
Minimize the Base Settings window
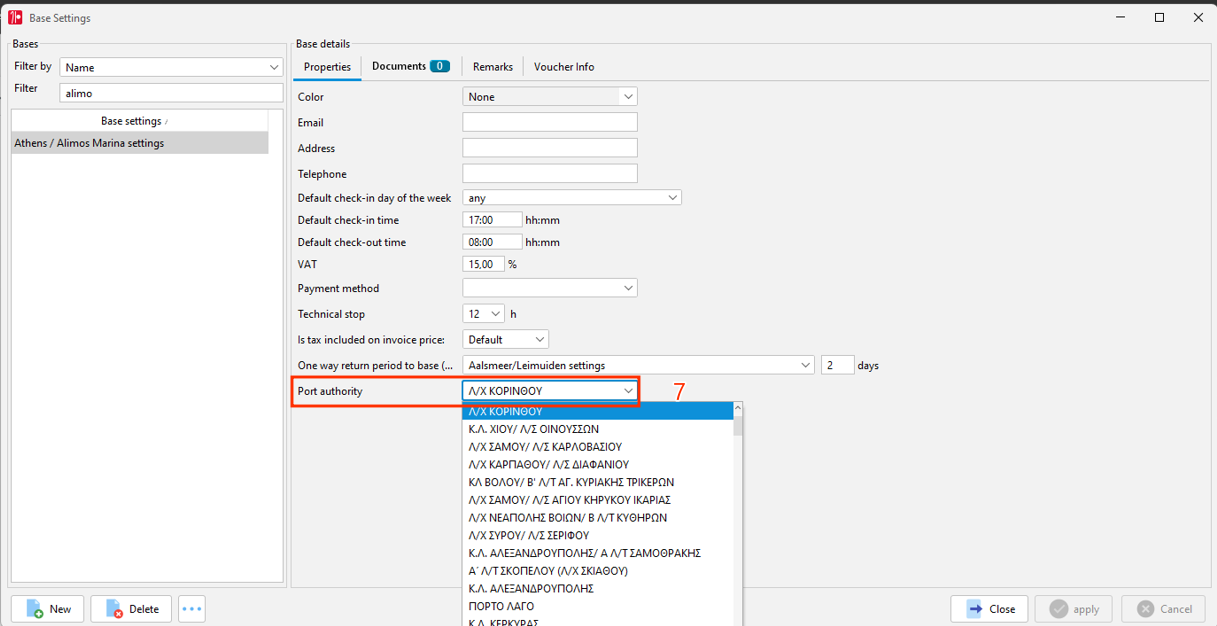pyautogui.click(x=1122, y=18)
